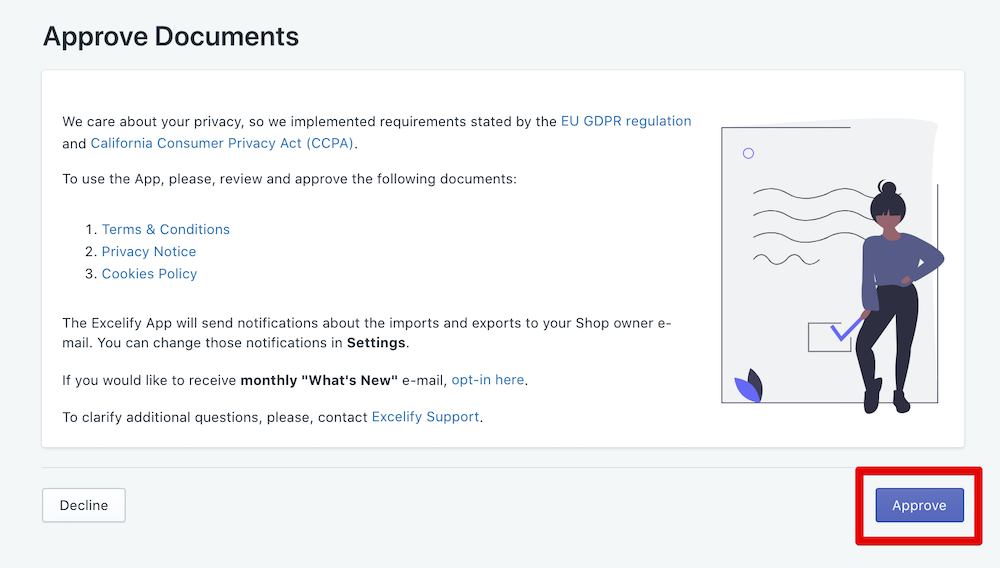Contact Excelify Support via link
This screenshot has width=1000, height=568.
coord(425,417)
